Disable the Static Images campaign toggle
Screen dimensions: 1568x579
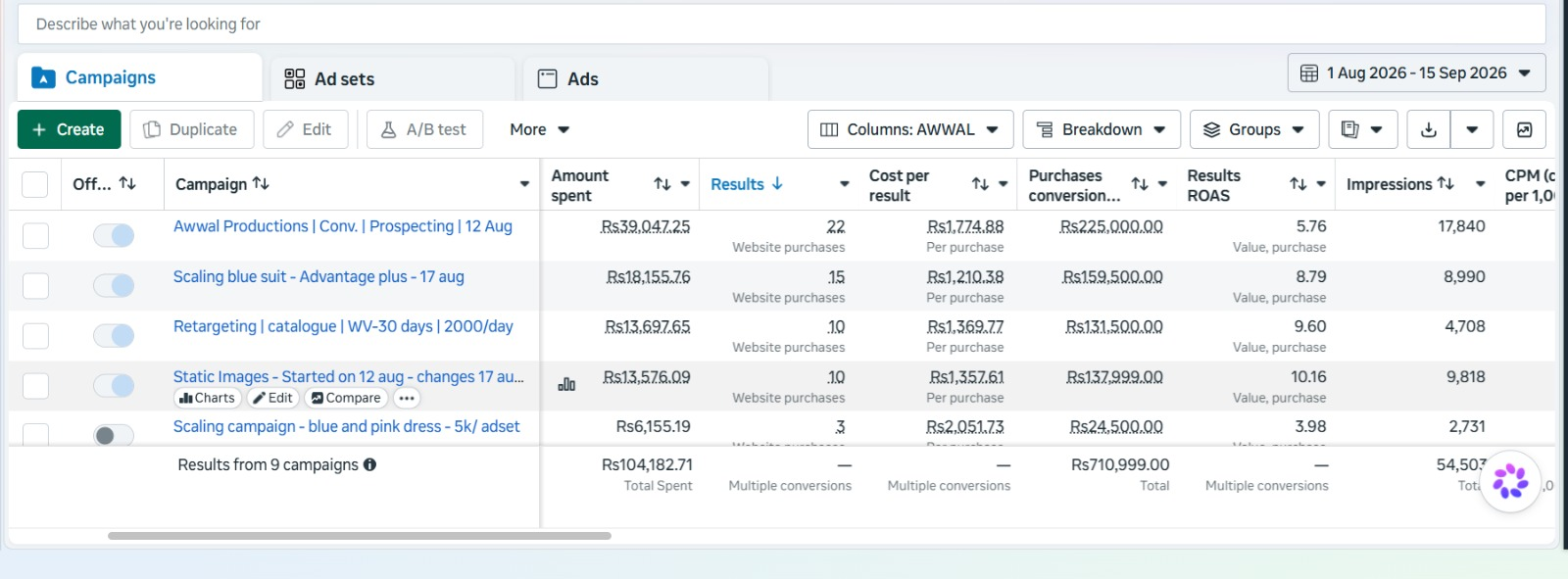[114, 386]
